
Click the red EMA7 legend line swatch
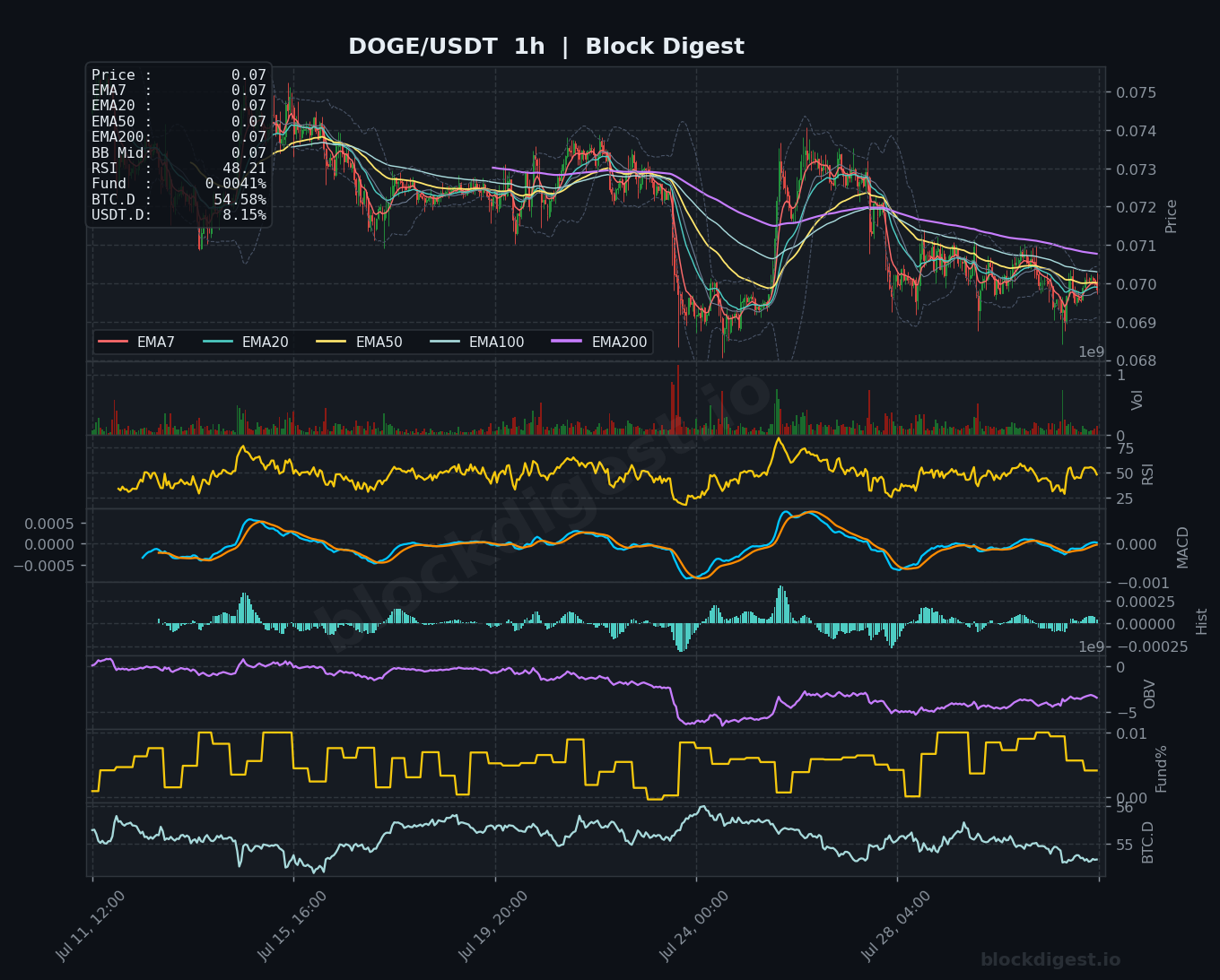(x=113, y=343)
